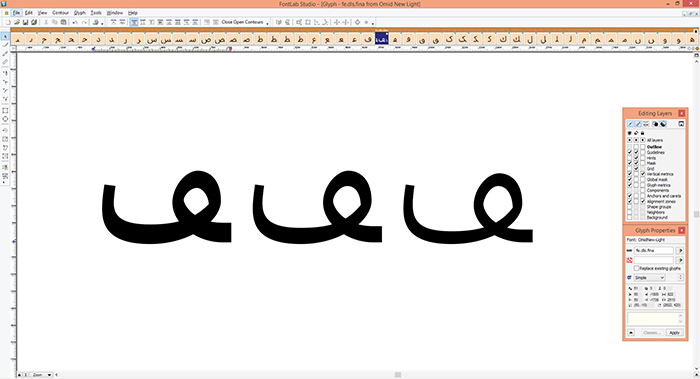The width and height of the screenshot is (700, 379).
Task: Open the Contour menu
Action: [60, 13]
